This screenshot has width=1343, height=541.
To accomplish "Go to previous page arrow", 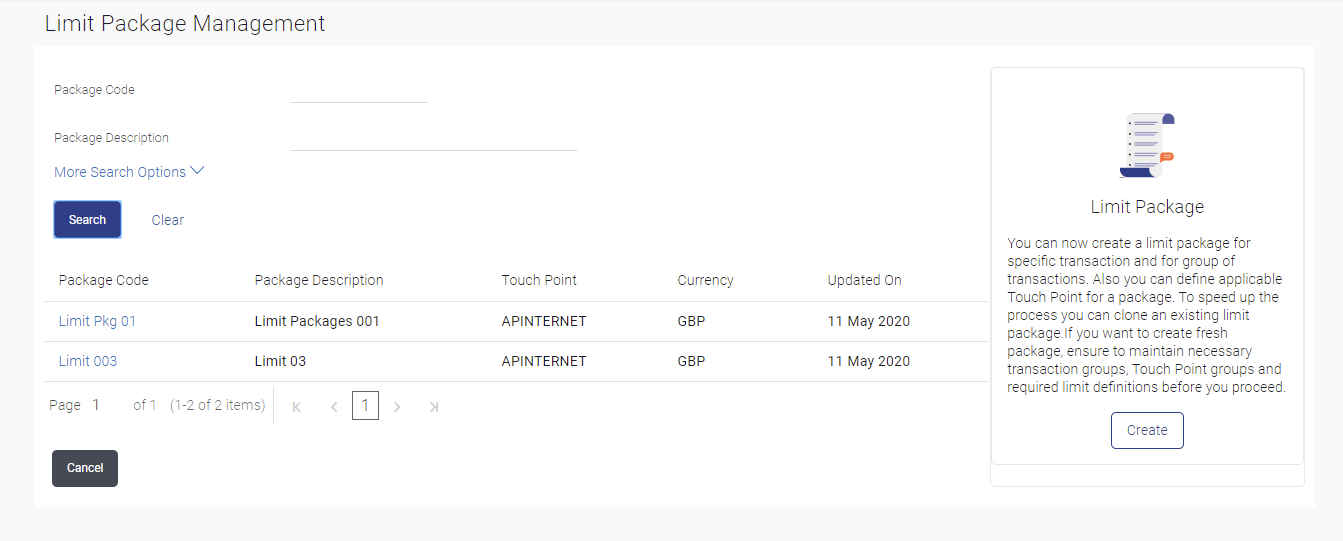I will [x=333, y=407].
